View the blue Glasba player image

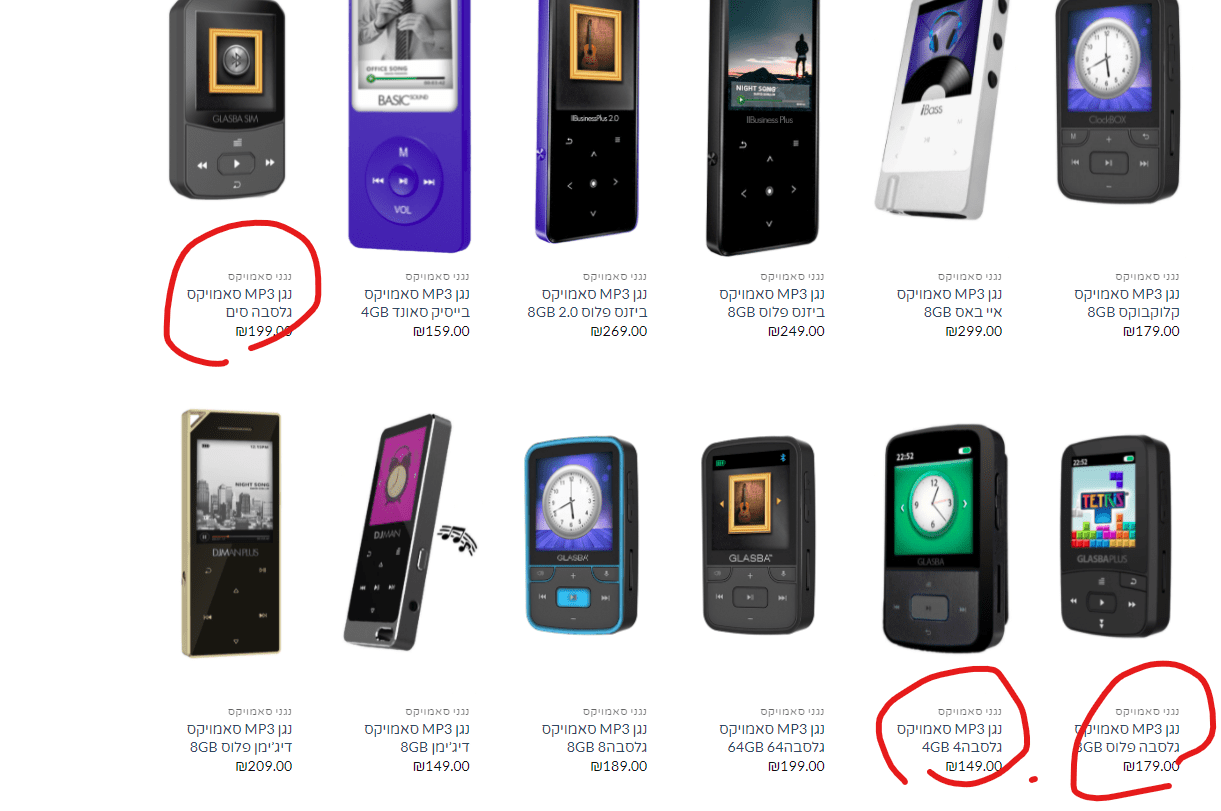(582, 535)
